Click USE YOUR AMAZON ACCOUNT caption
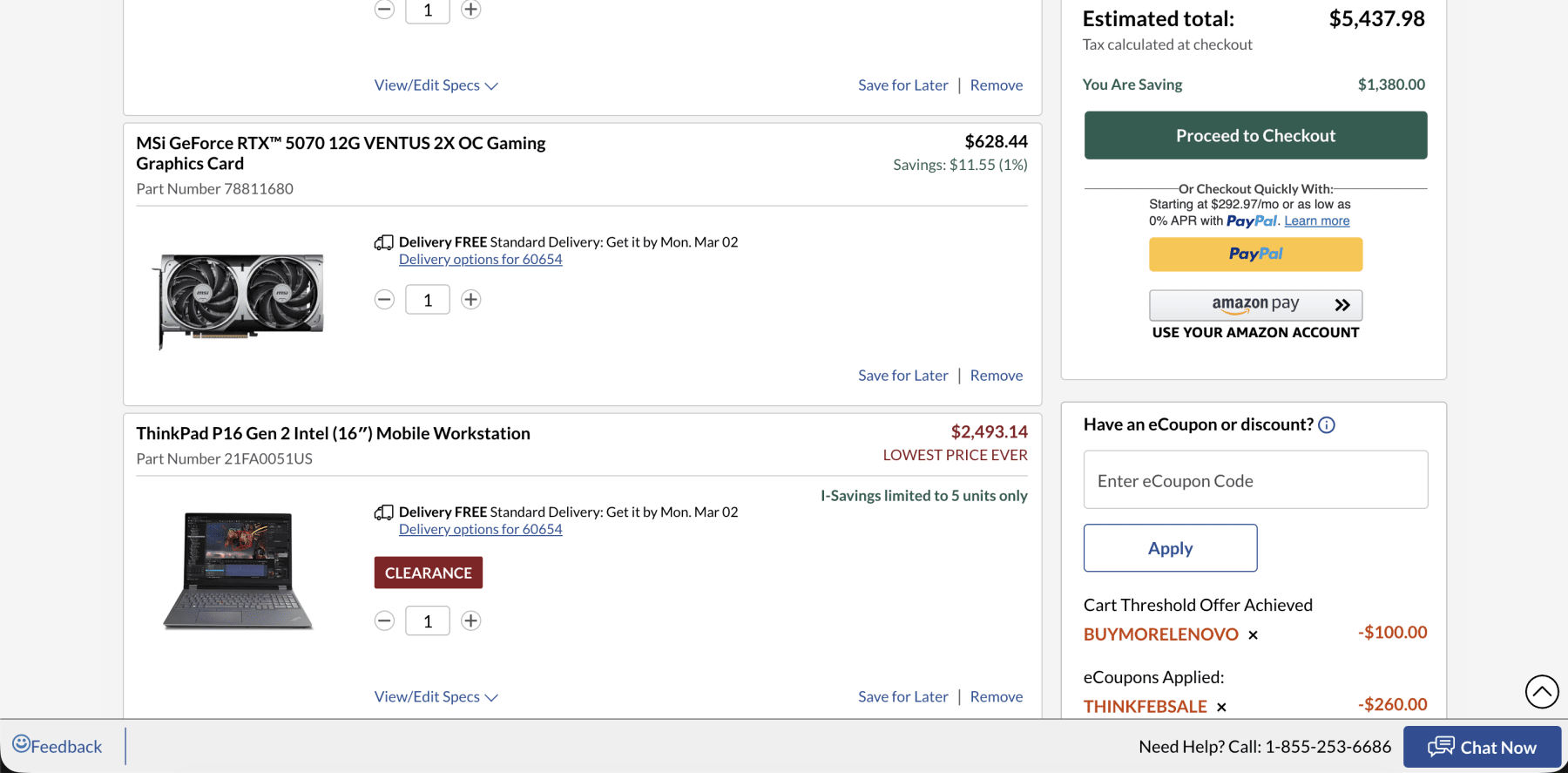Viewport: 1568px width, 773px height. pos(1255,333)
